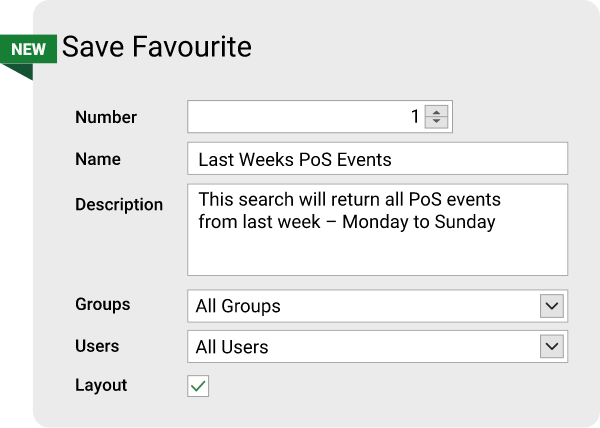
Task: Click the Users label
Action: [97, 346]
